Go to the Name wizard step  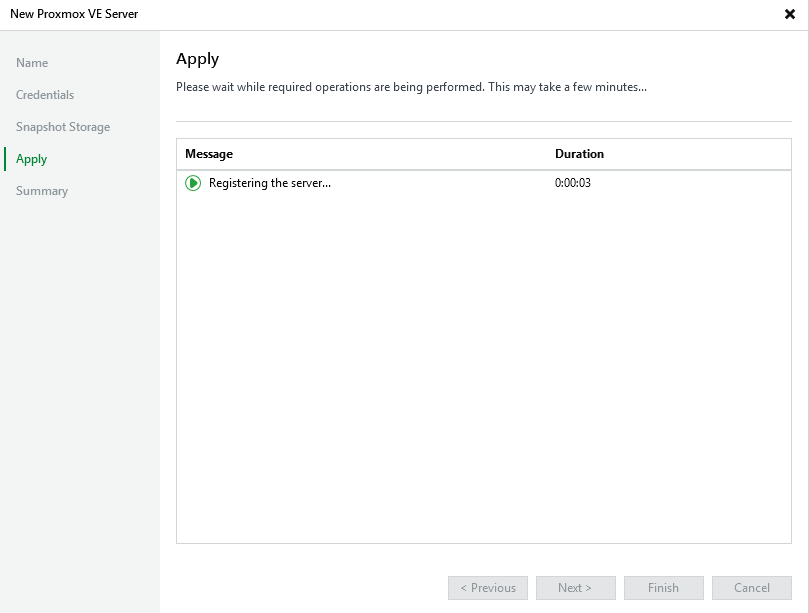tap(32, 63)
